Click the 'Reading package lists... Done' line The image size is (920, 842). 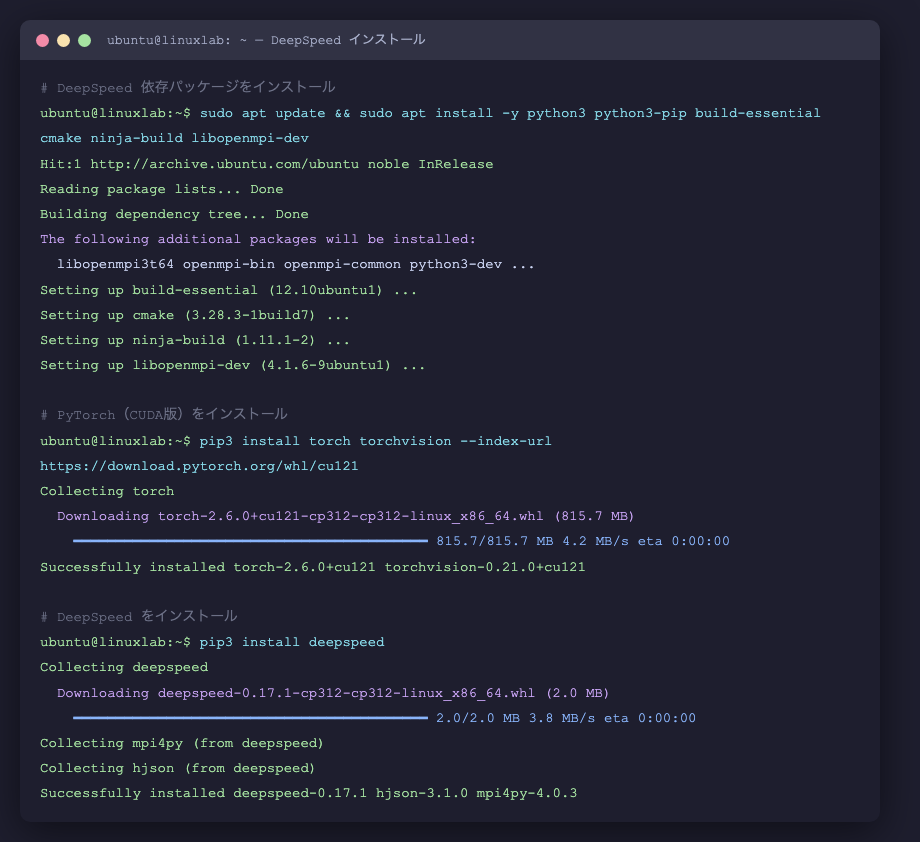[x=161, y=189]
